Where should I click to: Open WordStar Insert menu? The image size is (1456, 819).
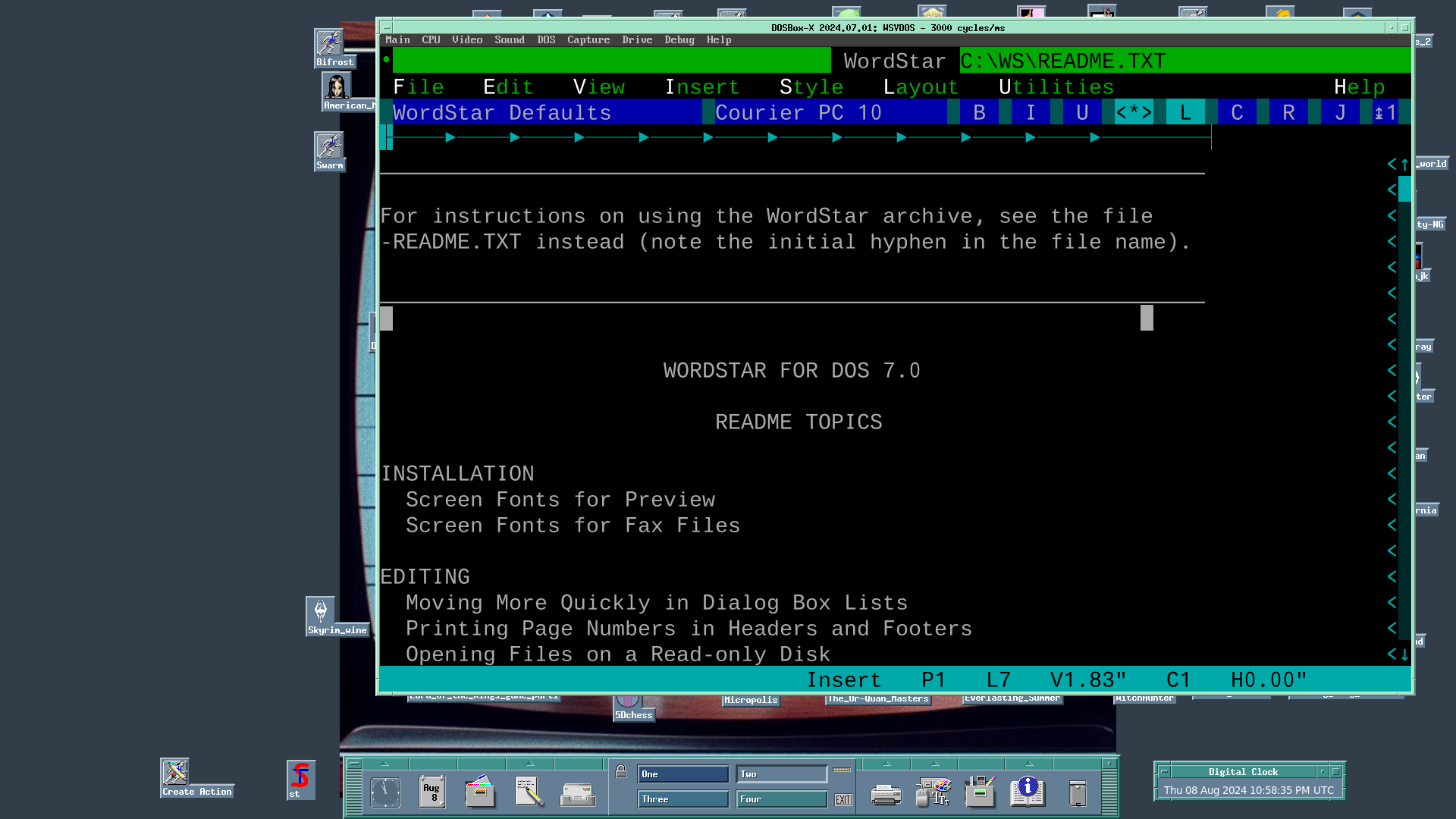[x=701, y=87]
